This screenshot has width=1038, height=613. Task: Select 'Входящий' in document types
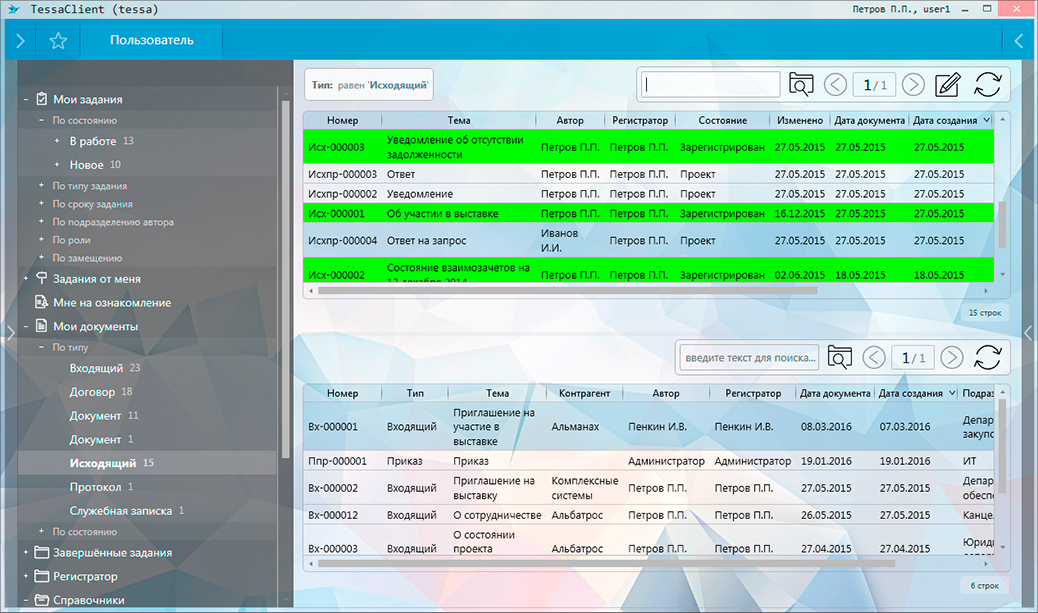tap(96, 368)
